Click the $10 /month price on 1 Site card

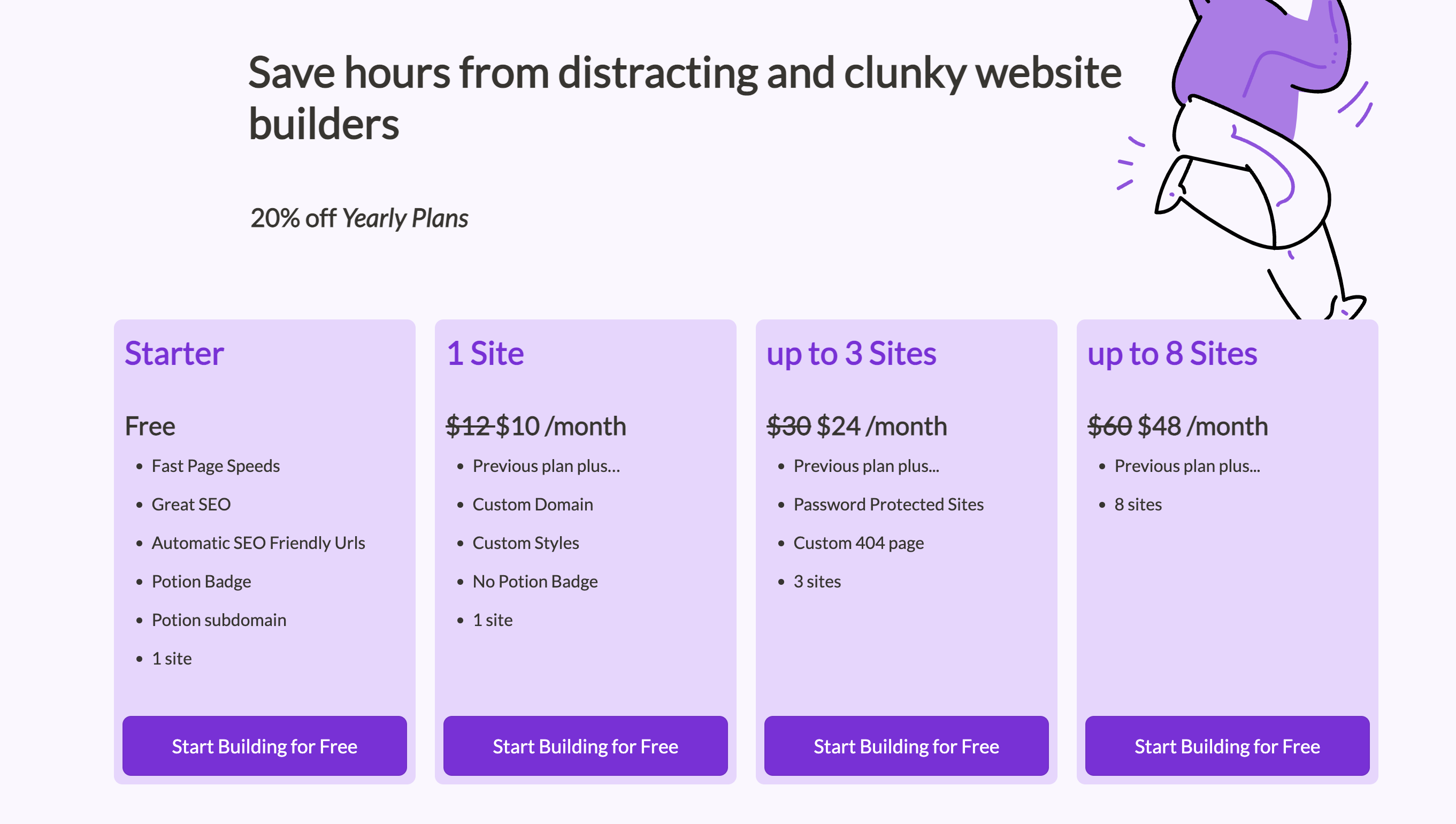(562, 426)
